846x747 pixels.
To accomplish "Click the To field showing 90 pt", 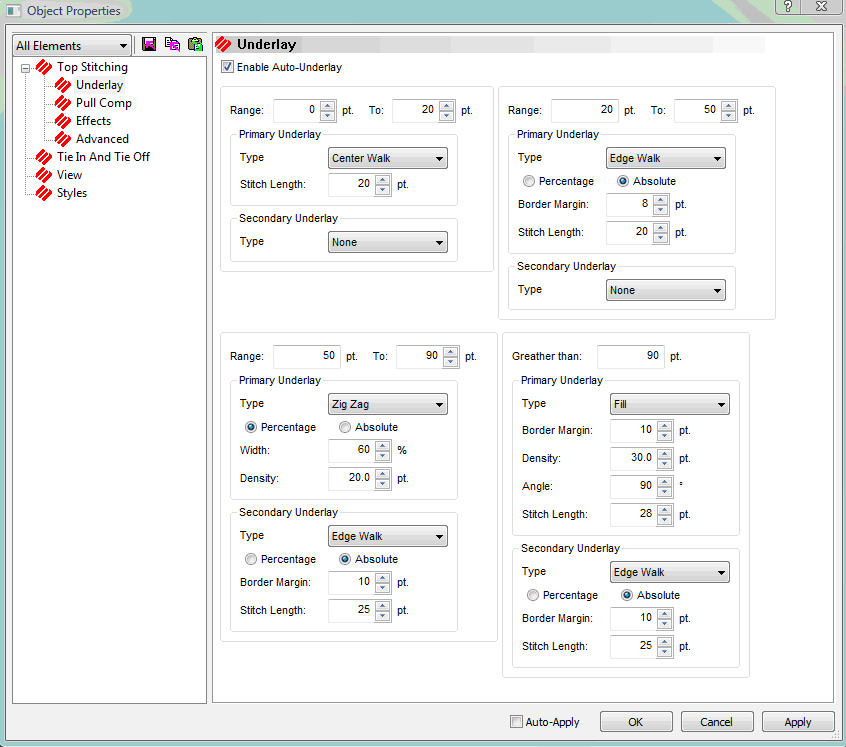I will coord(419,356).
